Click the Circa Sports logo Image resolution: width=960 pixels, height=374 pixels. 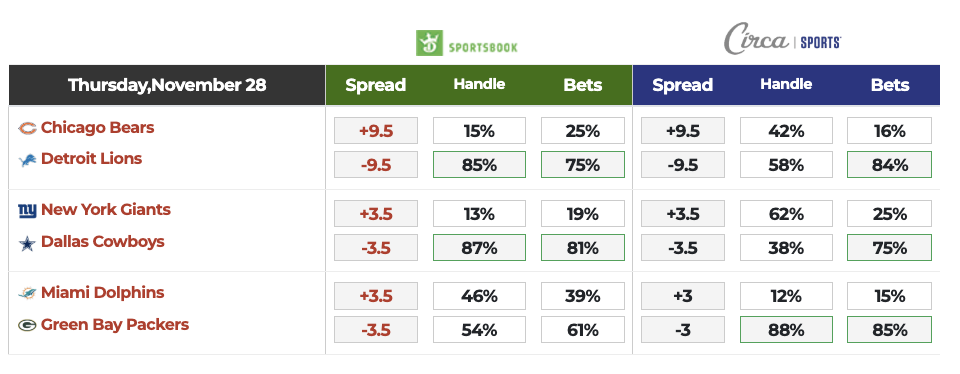coord(782,40)
